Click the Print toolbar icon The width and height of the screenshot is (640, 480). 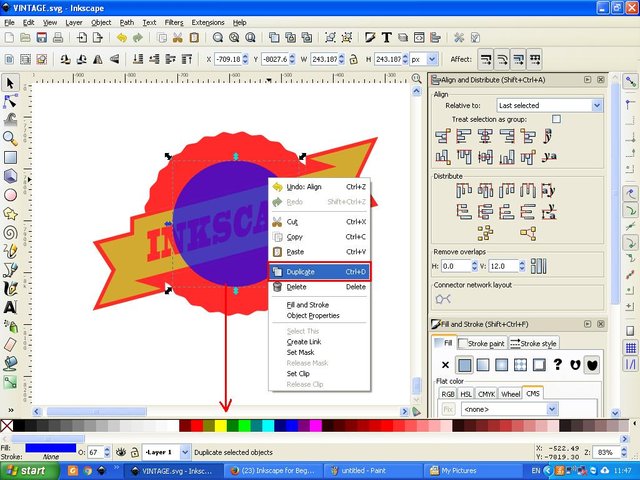point(58,38)
